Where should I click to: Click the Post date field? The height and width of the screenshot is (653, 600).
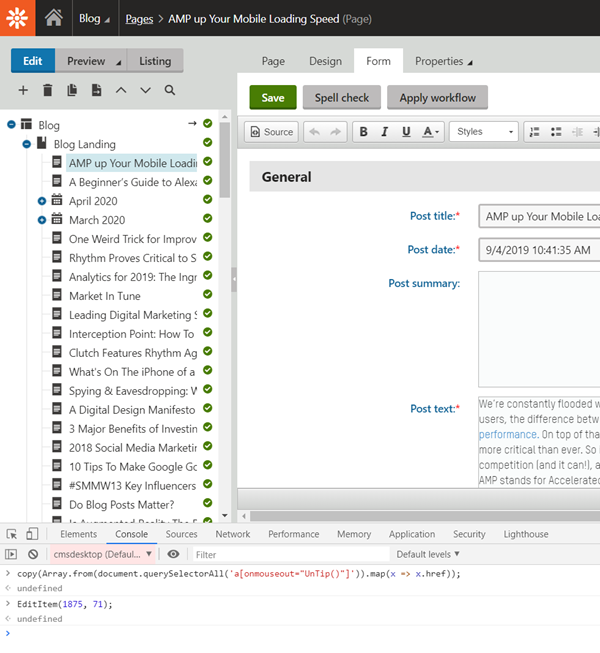[x=539, y=250]
